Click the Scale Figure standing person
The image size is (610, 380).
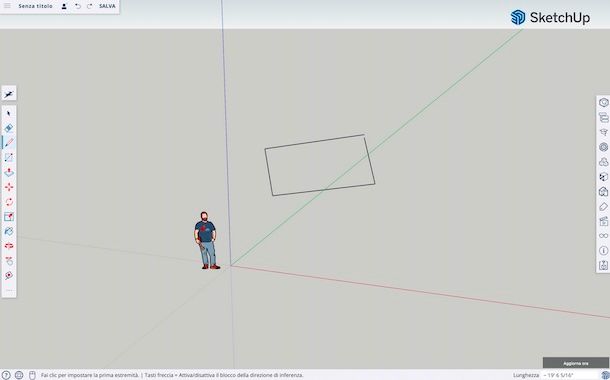pos(206,240)
